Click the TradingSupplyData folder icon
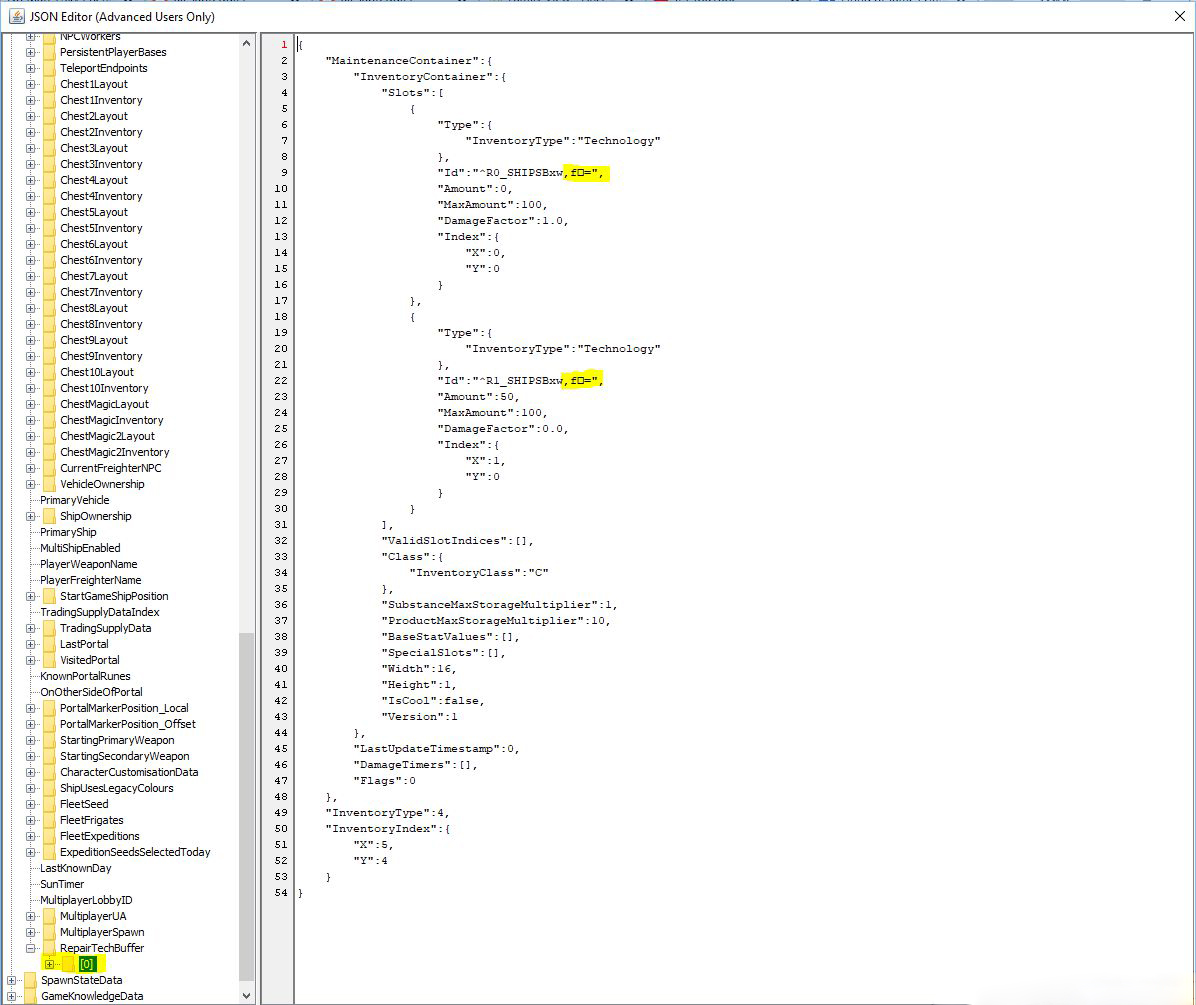Image resolution: width=1196 pixels, height=1005 pixels. (49, 628)
